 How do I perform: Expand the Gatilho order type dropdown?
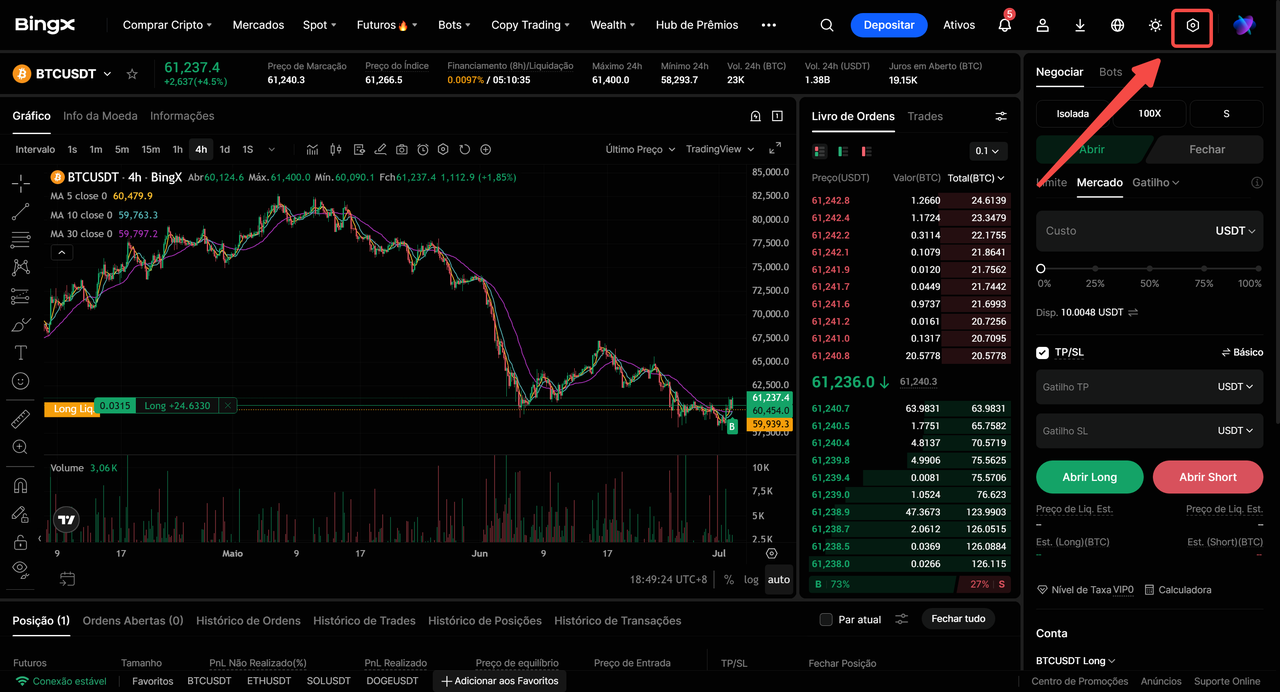[x=1156, y=183]
